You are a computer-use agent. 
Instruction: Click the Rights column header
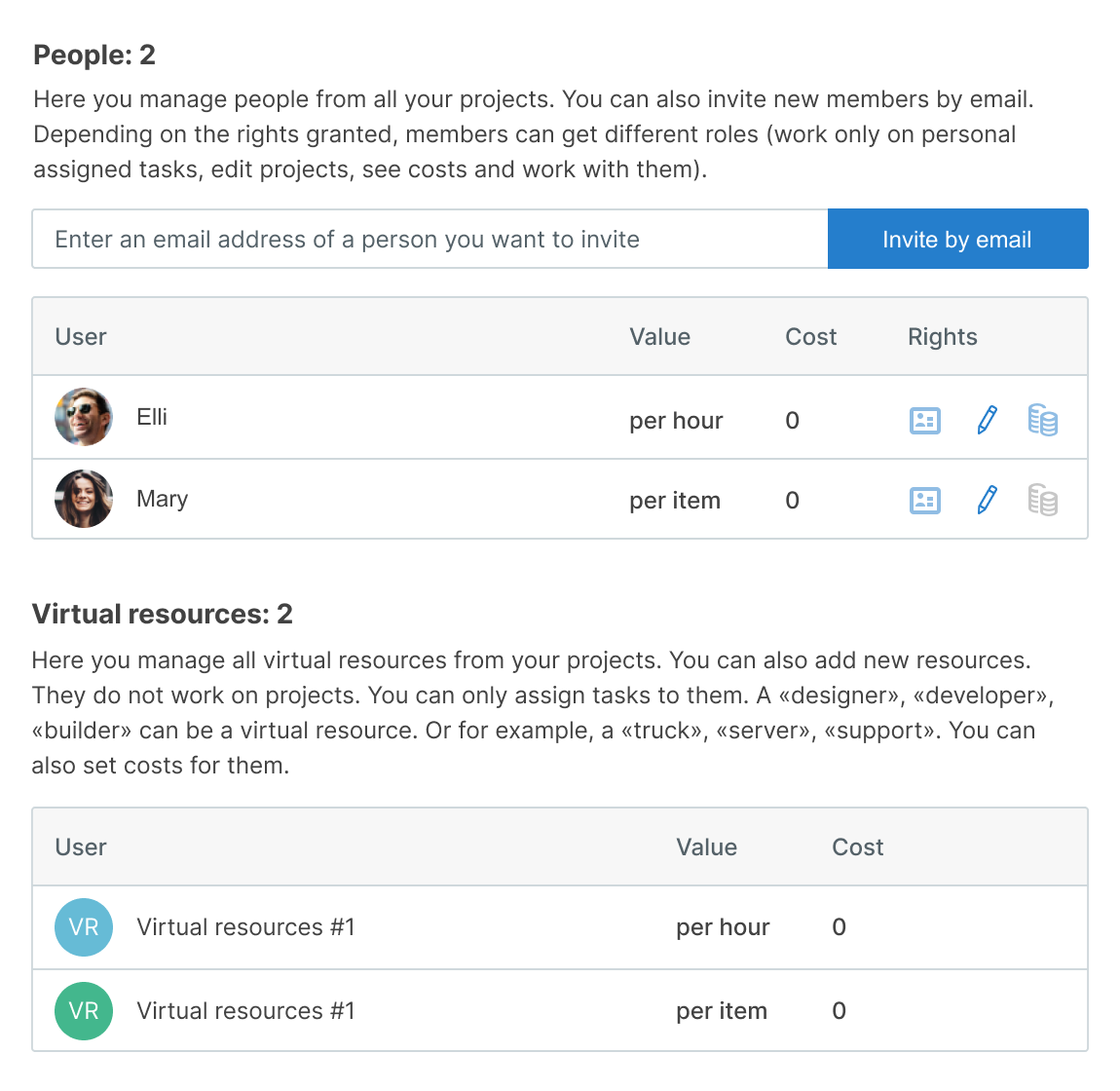pos(942,336)
